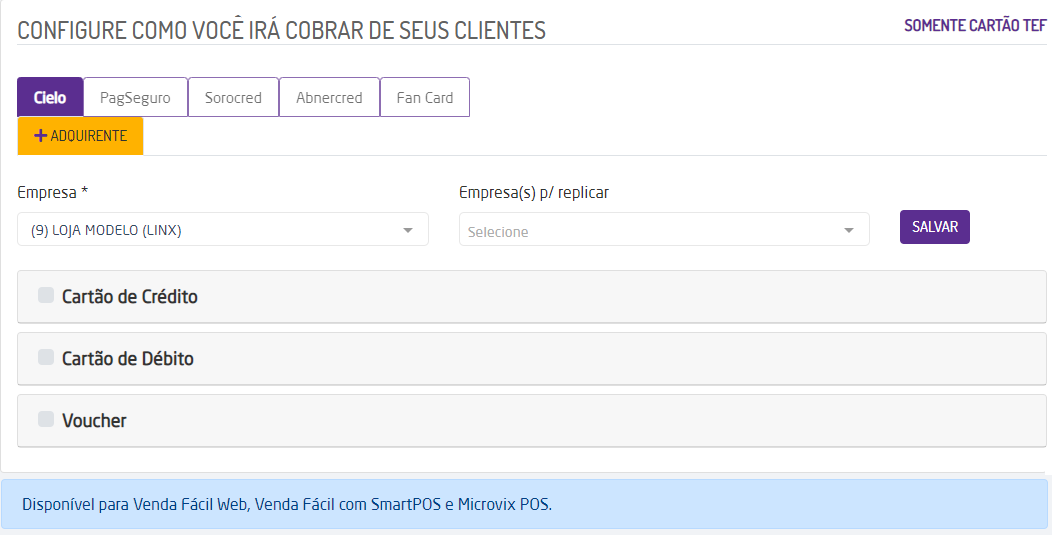Open the Empresa dropdown arrow
1052x535 pixels.
[x=408, y=230]
